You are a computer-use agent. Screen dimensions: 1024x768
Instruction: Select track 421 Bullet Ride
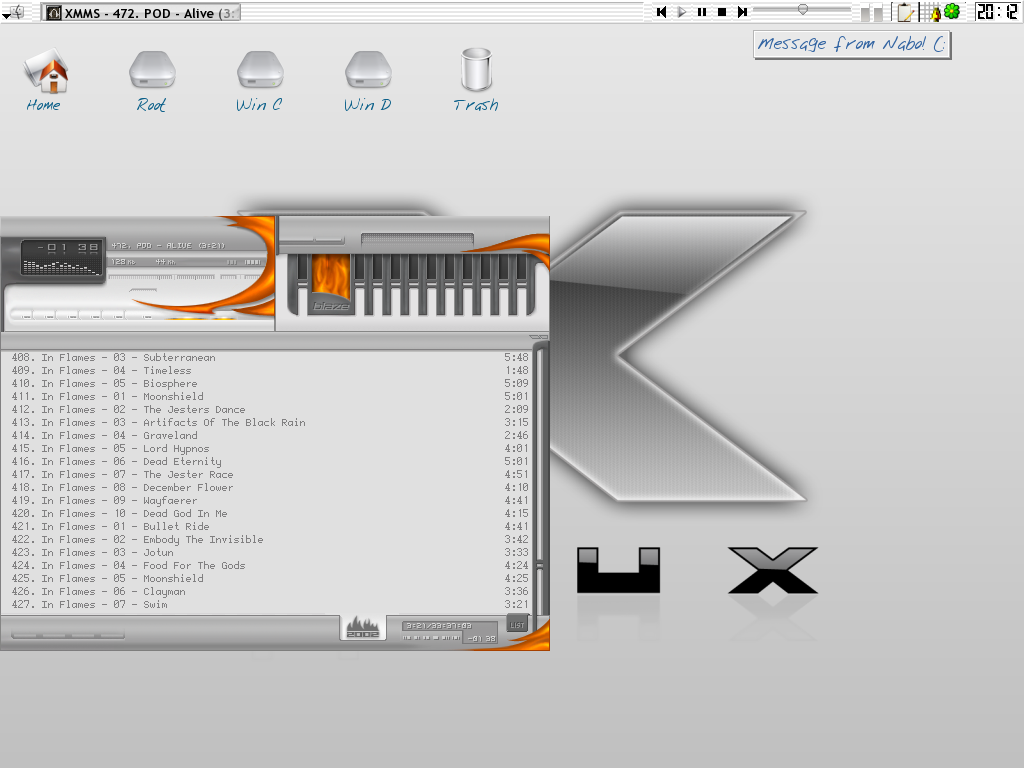(x=270, y=526)
